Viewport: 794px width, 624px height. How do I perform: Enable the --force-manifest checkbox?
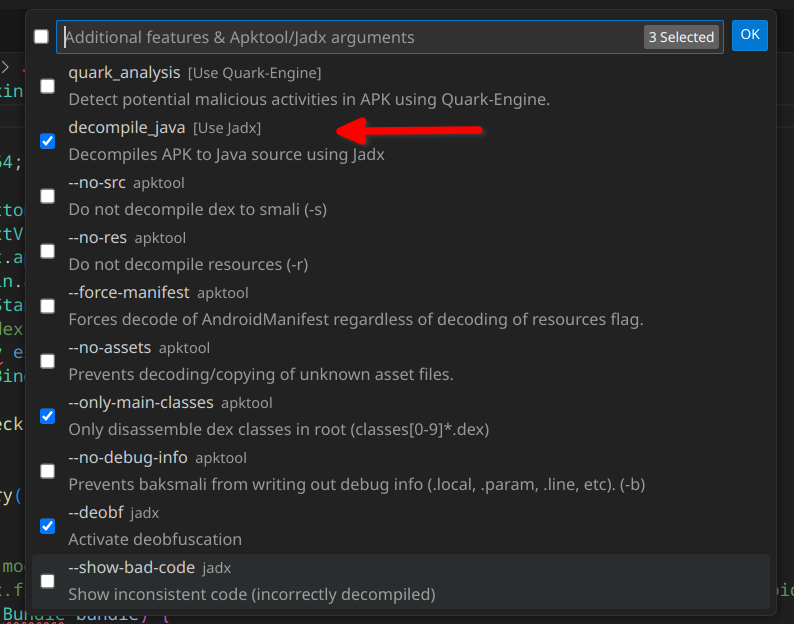click(x=47, y=306)
